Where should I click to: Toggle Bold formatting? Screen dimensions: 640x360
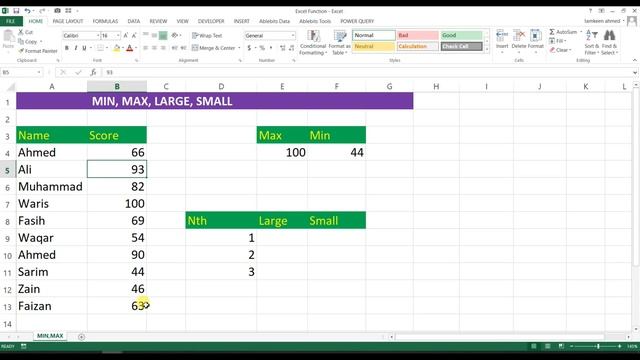(x=67, y=48)
